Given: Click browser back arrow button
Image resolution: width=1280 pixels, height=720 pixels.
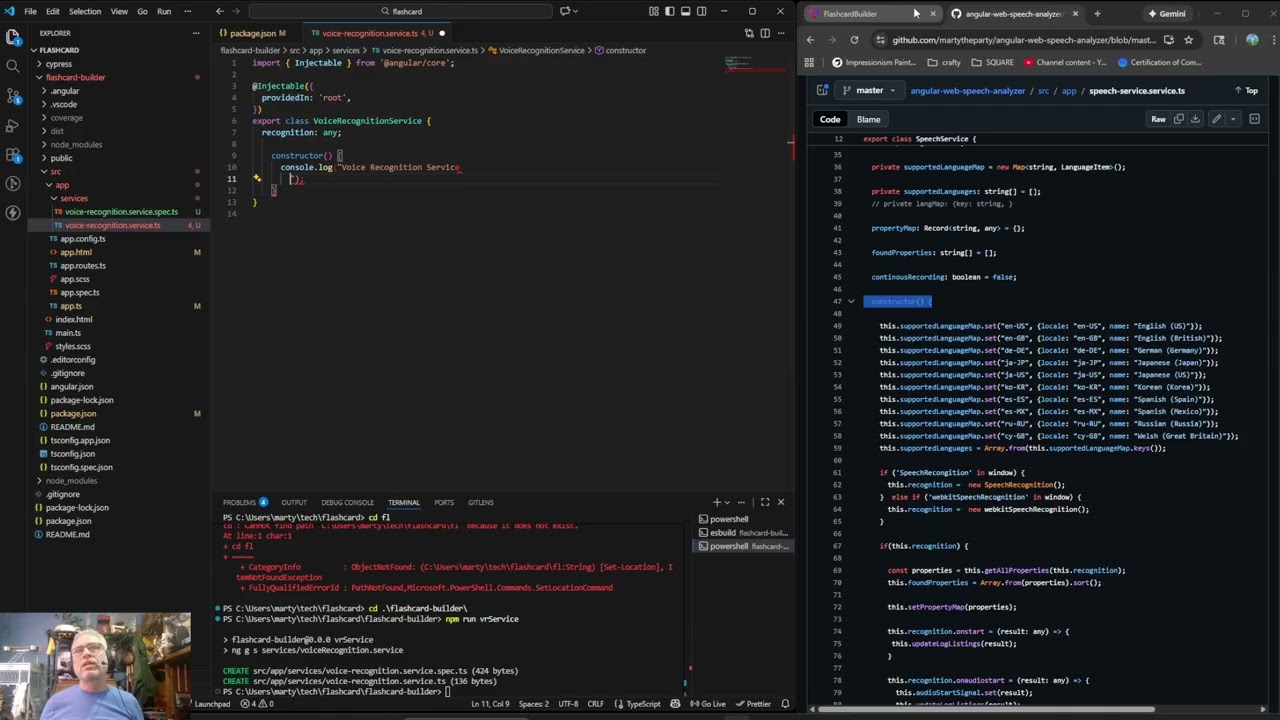Looking at the screenshot, I should (x=810, y=40).
